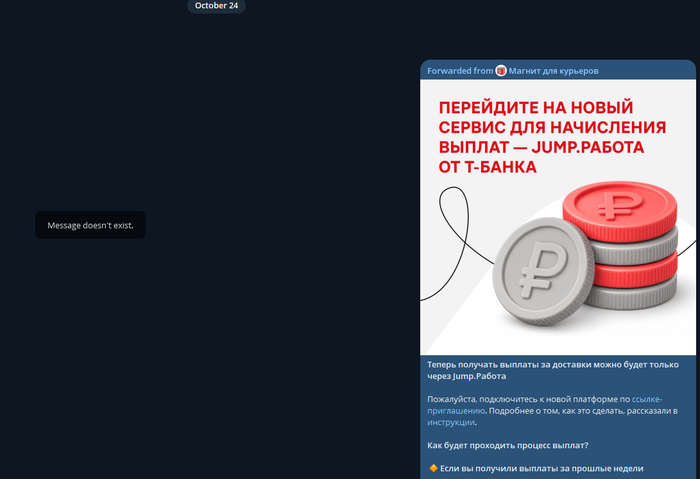Open forwarded source Магнит для курьеров
The width and height of the screenshot is (700, 479).
click(x=554, y=71)
